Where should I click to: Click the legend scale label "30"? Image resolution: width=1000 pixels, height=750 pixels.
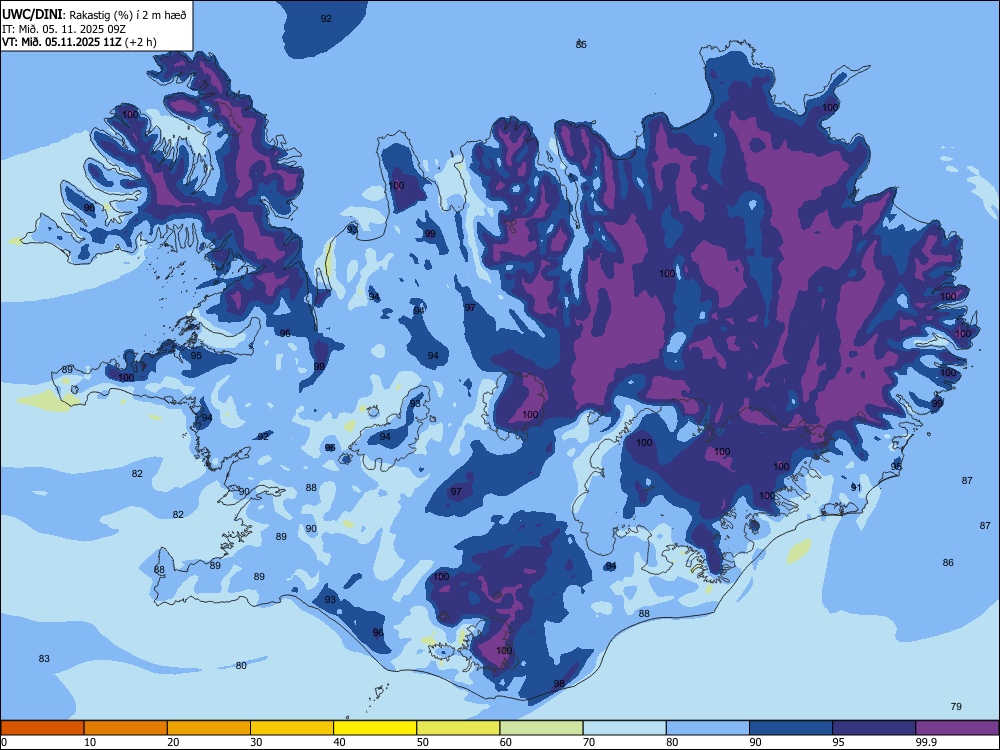tap(256, 742)
